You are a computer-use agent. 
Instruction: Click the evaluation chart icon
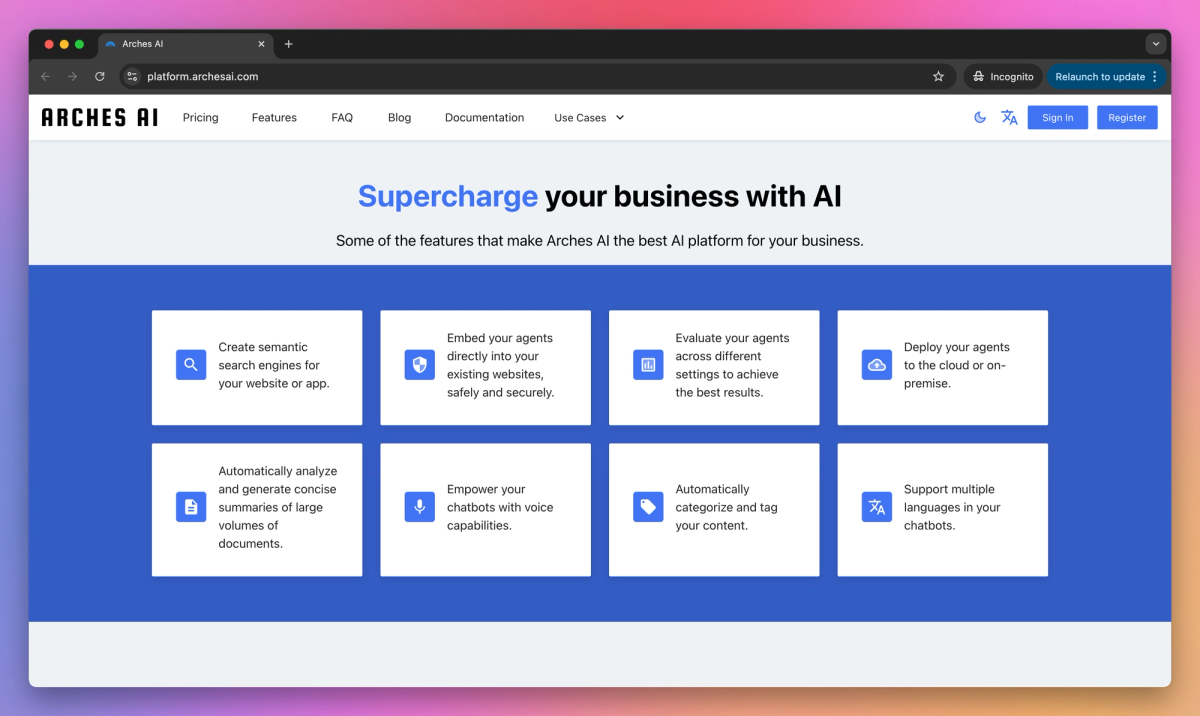tap(648, 365)
